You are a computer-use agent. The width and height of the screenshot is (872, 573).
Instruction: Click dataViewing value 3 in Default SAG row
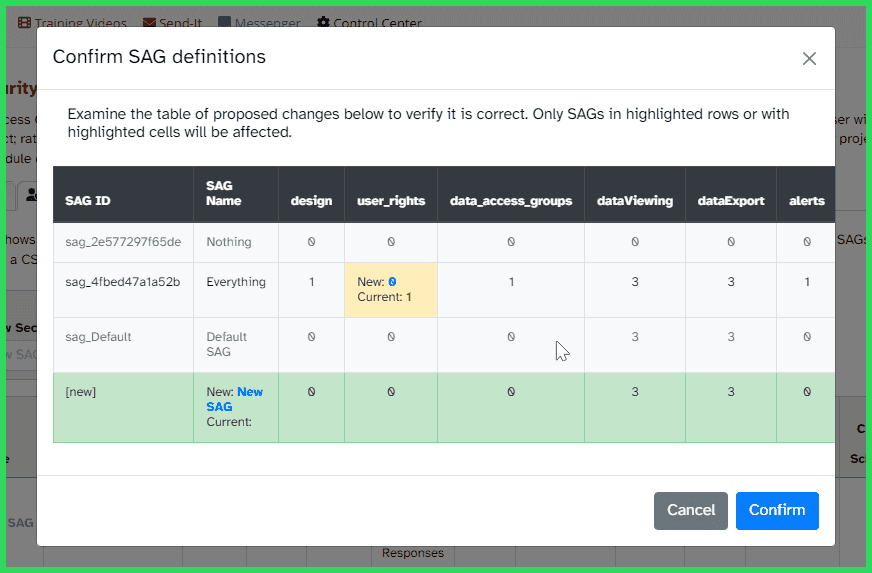click(635, 337)
